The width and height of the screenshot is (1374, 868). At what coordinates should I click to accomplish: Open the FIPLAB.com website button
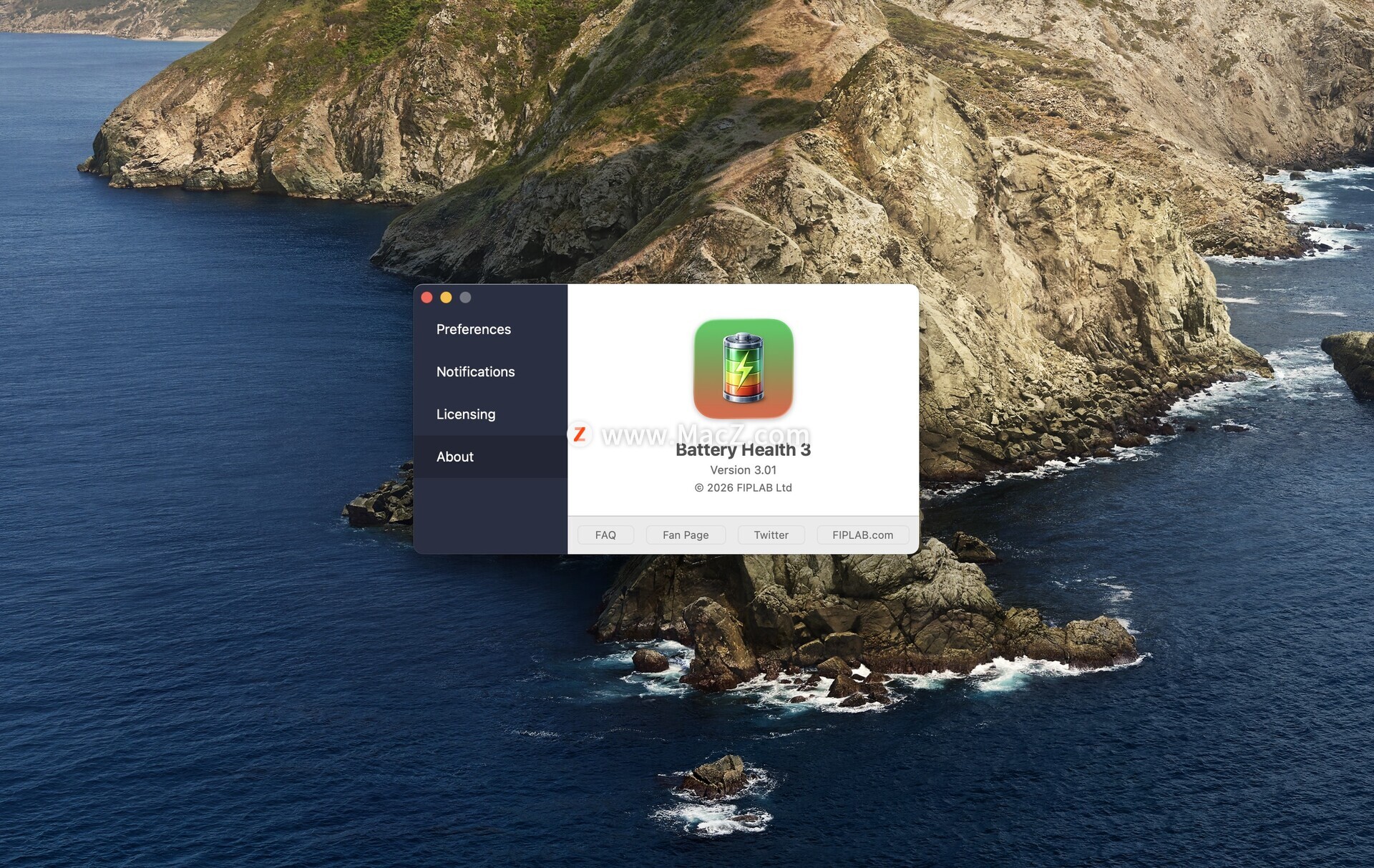862,535
